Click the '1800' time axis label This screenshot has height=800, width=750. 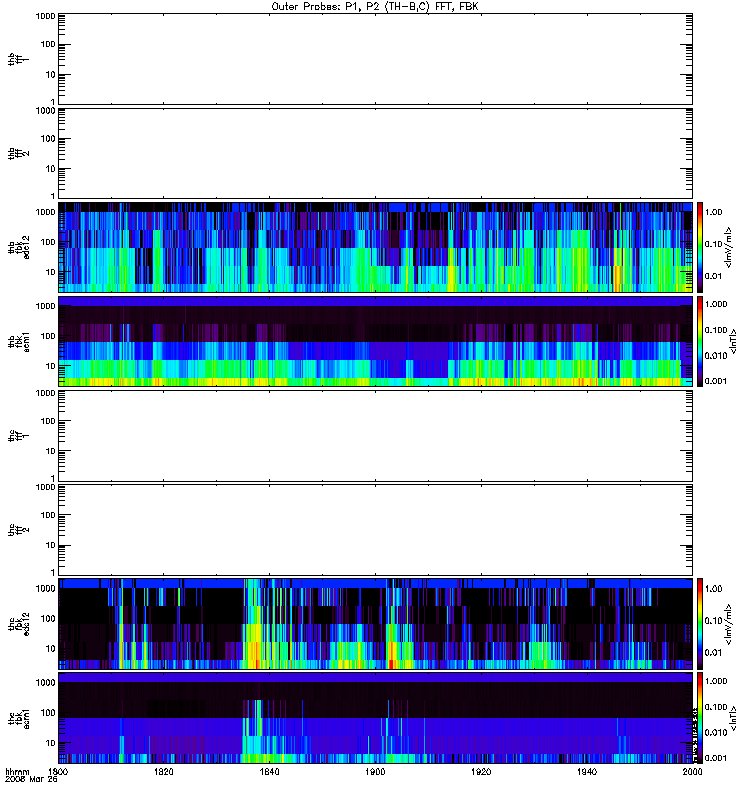click(x=58, y=771)
